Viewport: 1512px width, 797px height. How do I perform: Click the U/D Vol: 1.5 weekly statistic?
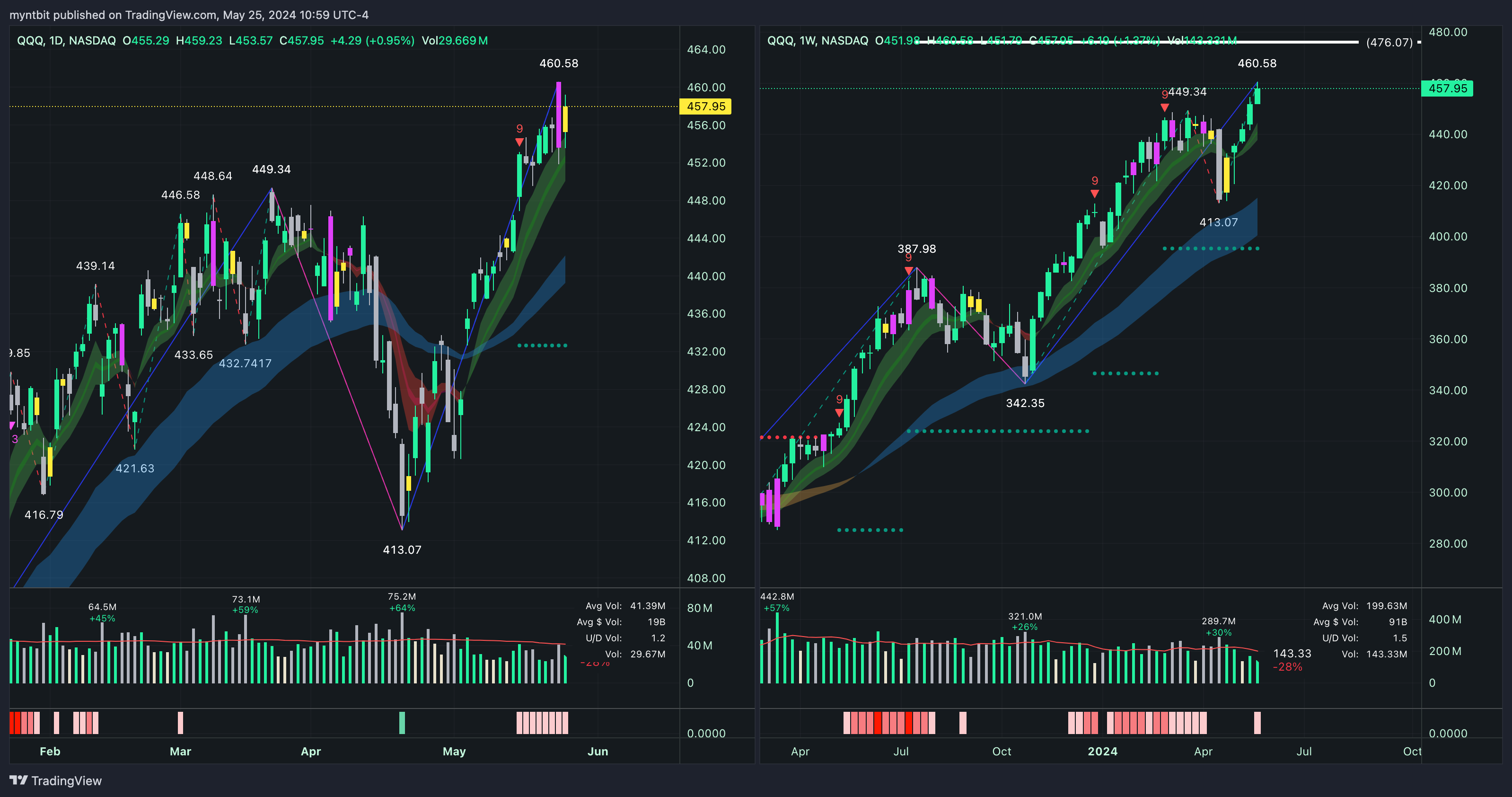tap(1365, 638)
